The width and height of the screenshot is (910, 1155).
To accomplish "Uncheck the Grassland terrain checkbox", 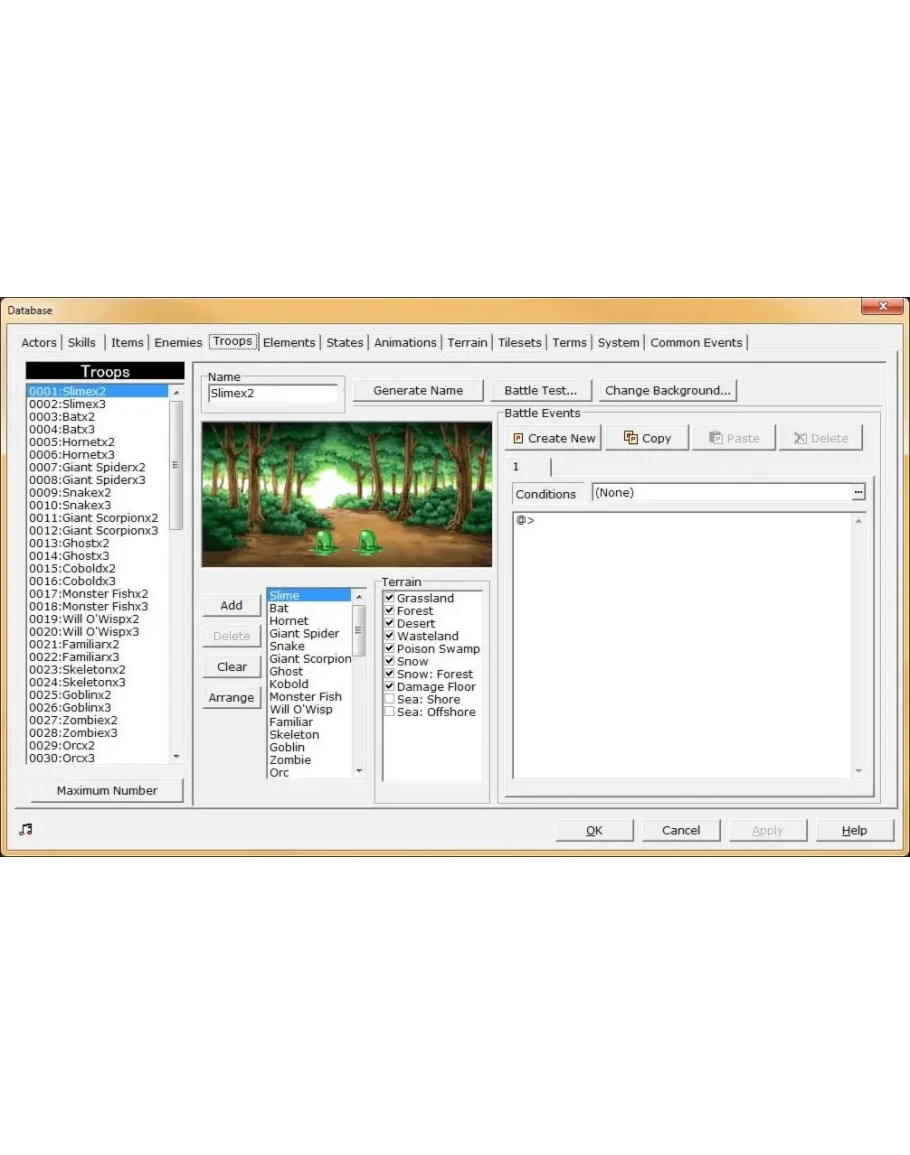I will pyautogui.click(x=390, y=598).
